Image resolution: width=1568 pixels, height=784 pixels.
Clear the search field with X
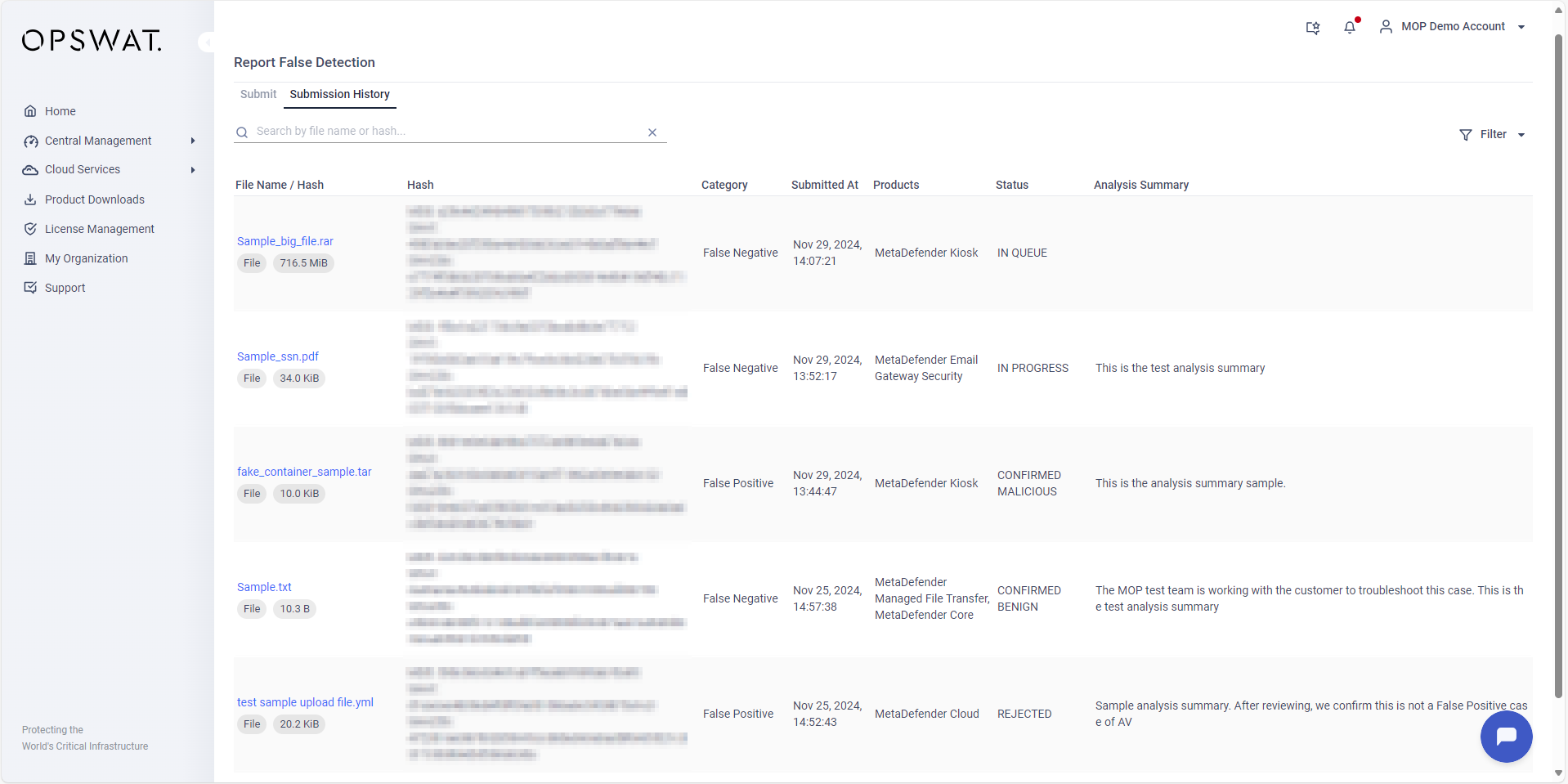(x=652, y=132)
